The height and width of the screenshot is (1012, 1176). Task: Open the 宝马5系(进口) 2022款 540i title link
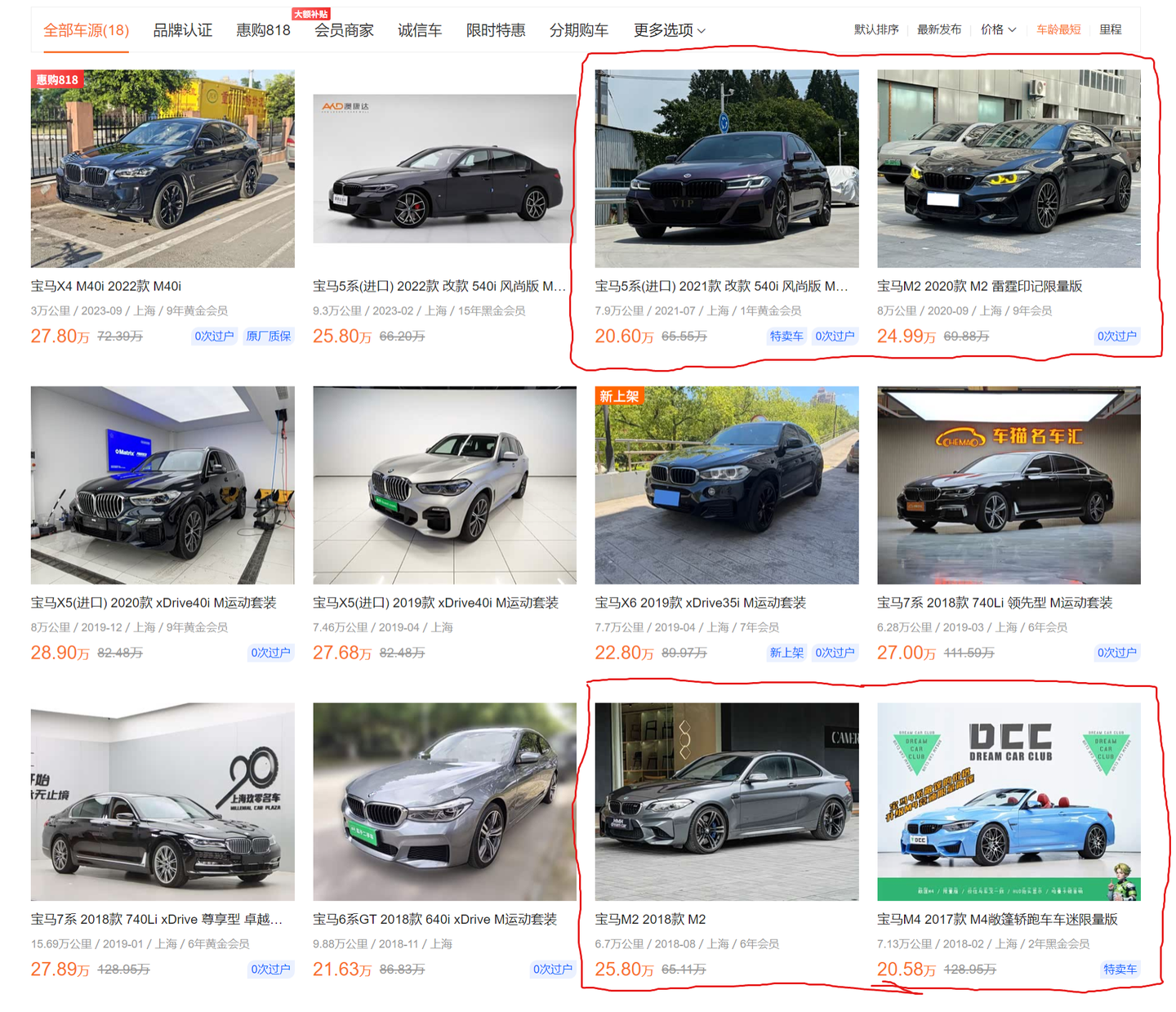439,286
